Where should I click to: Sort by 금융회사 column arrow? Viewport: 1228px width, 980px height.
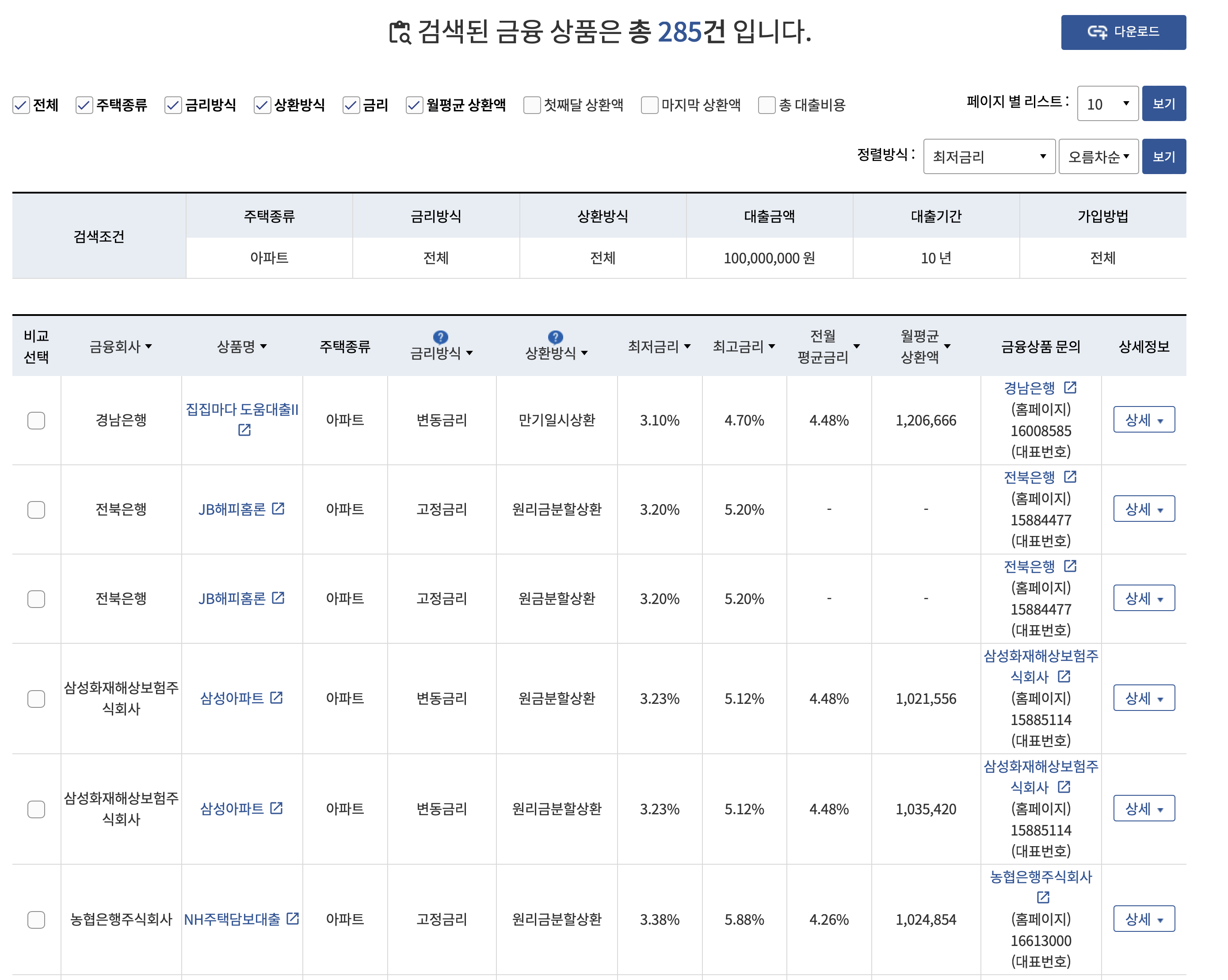click(149, 346)
